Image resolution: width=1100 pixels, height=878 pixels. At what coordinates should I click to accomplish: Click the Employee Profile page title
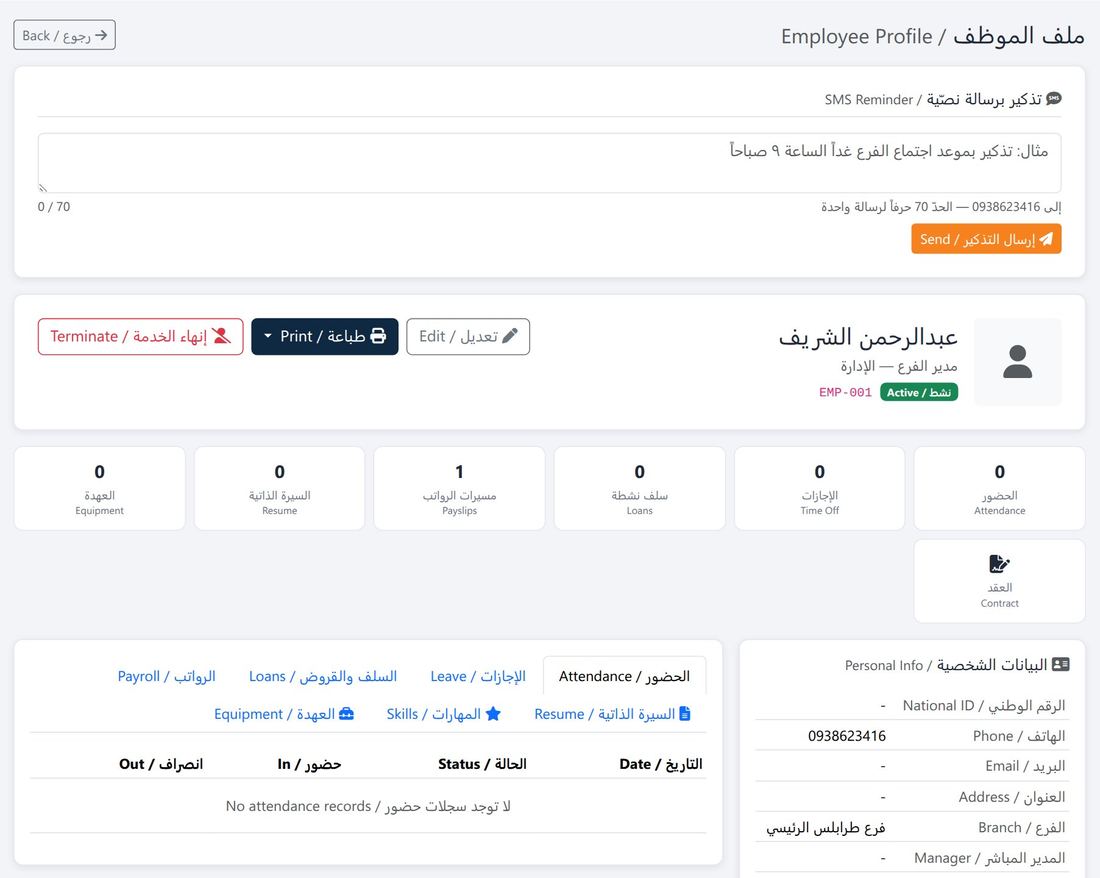click(933, 36)
